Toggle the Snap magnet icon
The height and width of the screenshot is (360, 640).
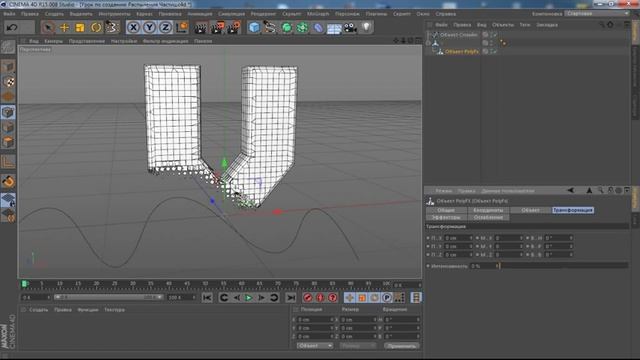click(8, 181)
